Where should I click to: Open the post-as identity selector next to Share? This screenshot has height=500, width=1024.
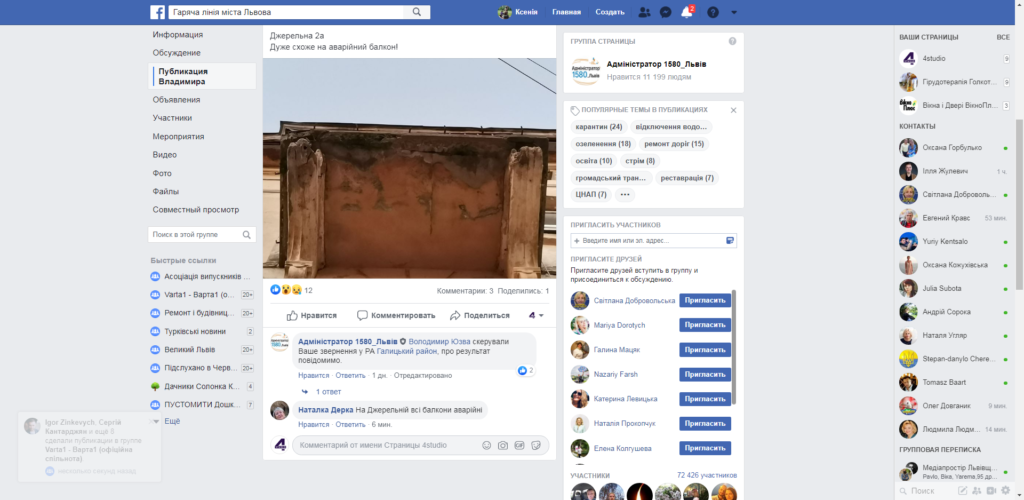point(536,315)
